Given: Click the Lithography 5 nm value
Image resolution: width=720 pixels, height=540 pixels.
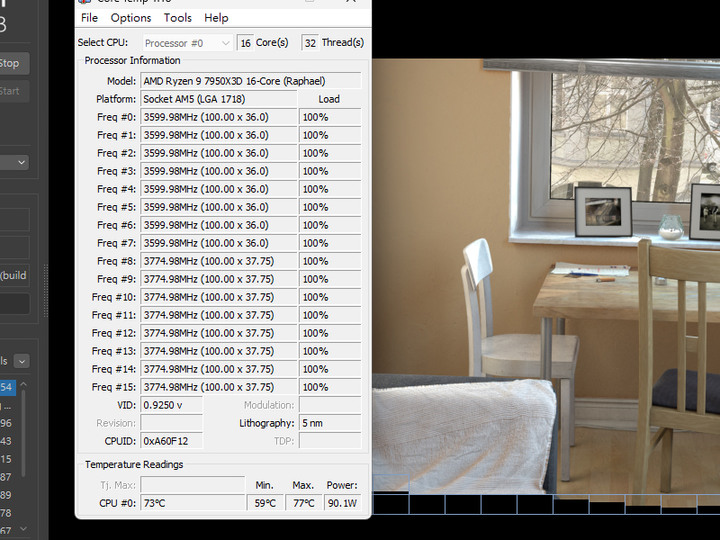Looking at the screenshot, I should (x=330, y=423).
